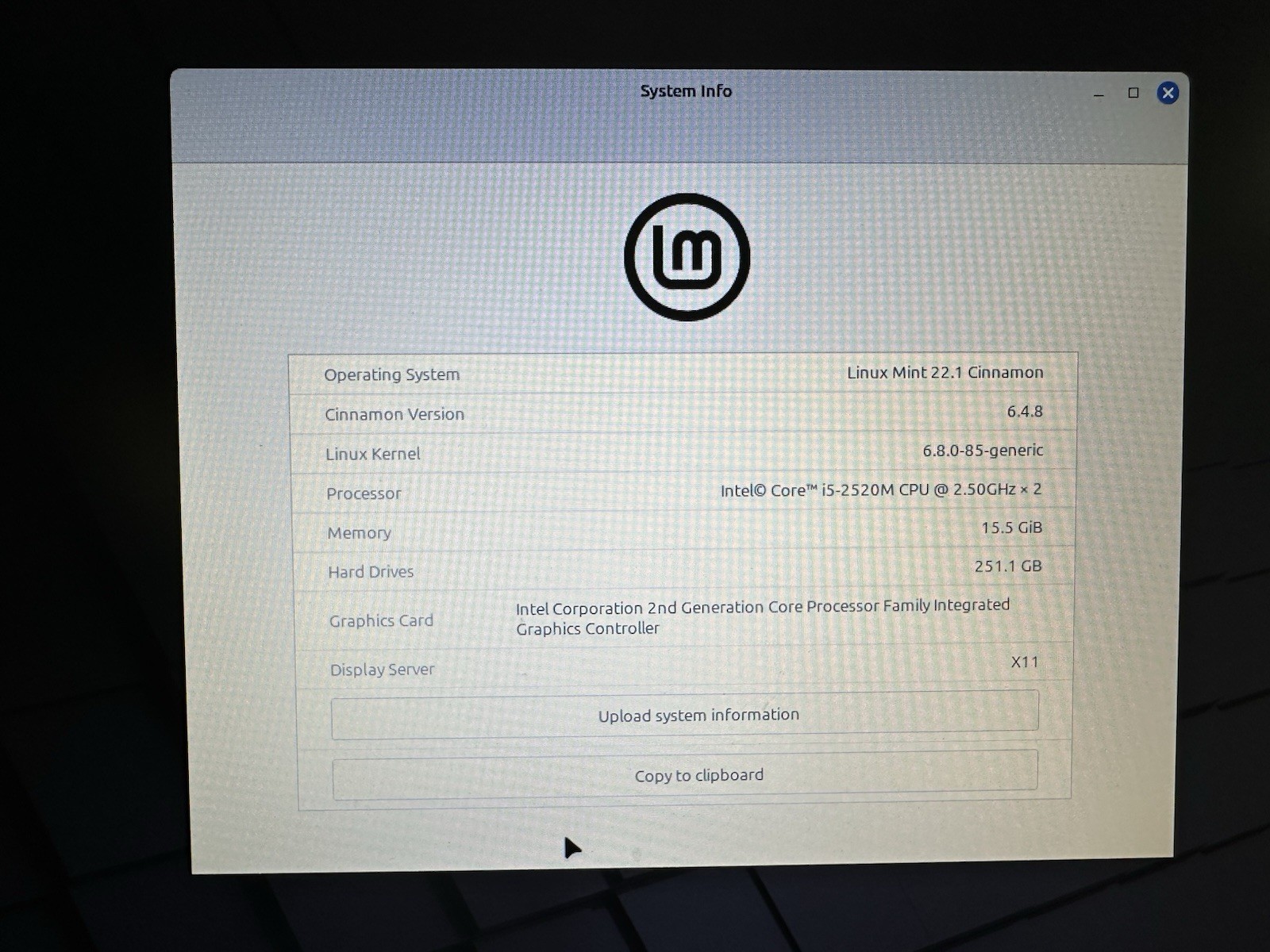Maximize the System Info window
The image size is (1270, 952).
1133,93
